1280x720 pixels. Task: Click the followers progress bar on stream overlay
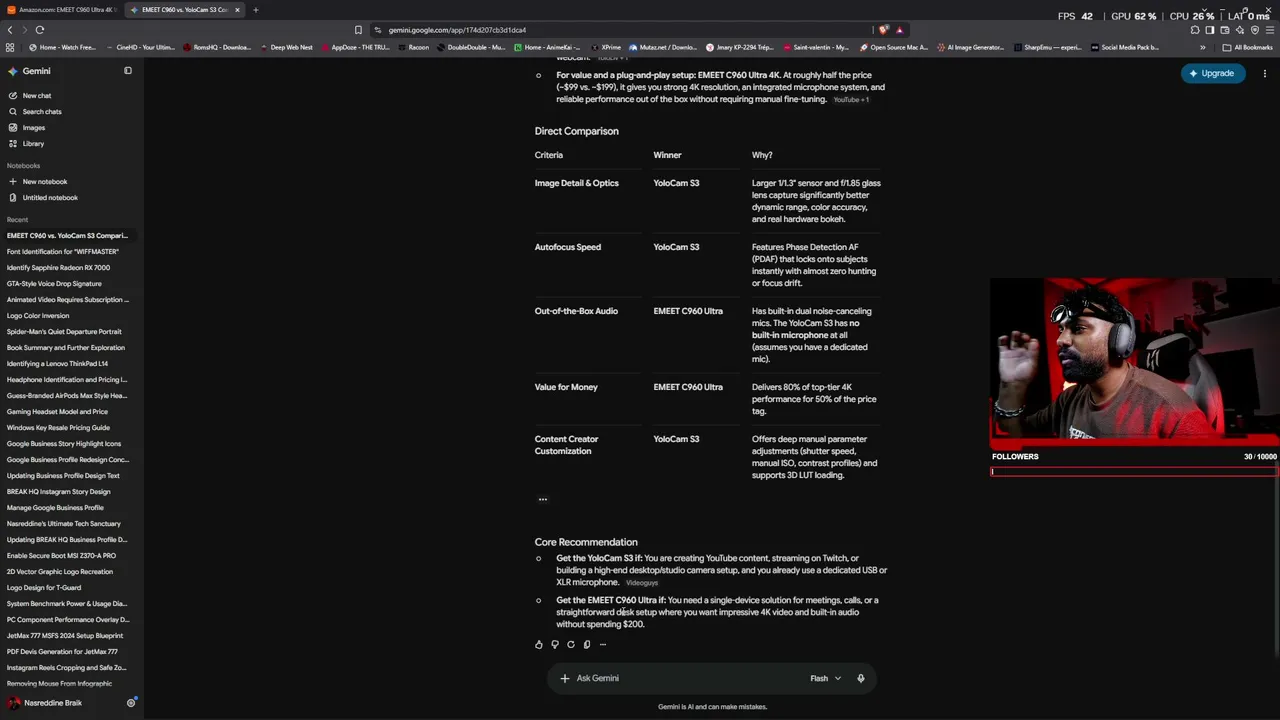1134,472
